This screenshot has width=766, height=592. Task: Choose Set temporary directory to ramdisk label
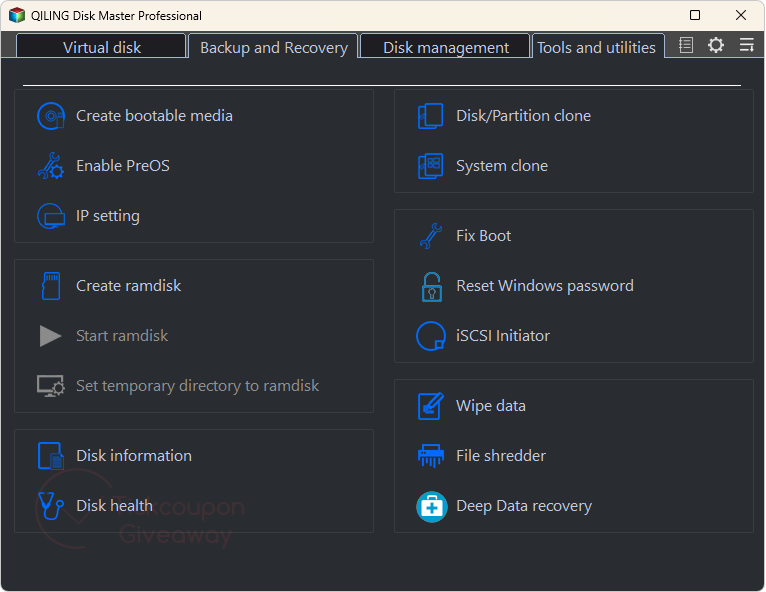pyautogui.click(x=197, y=386)
